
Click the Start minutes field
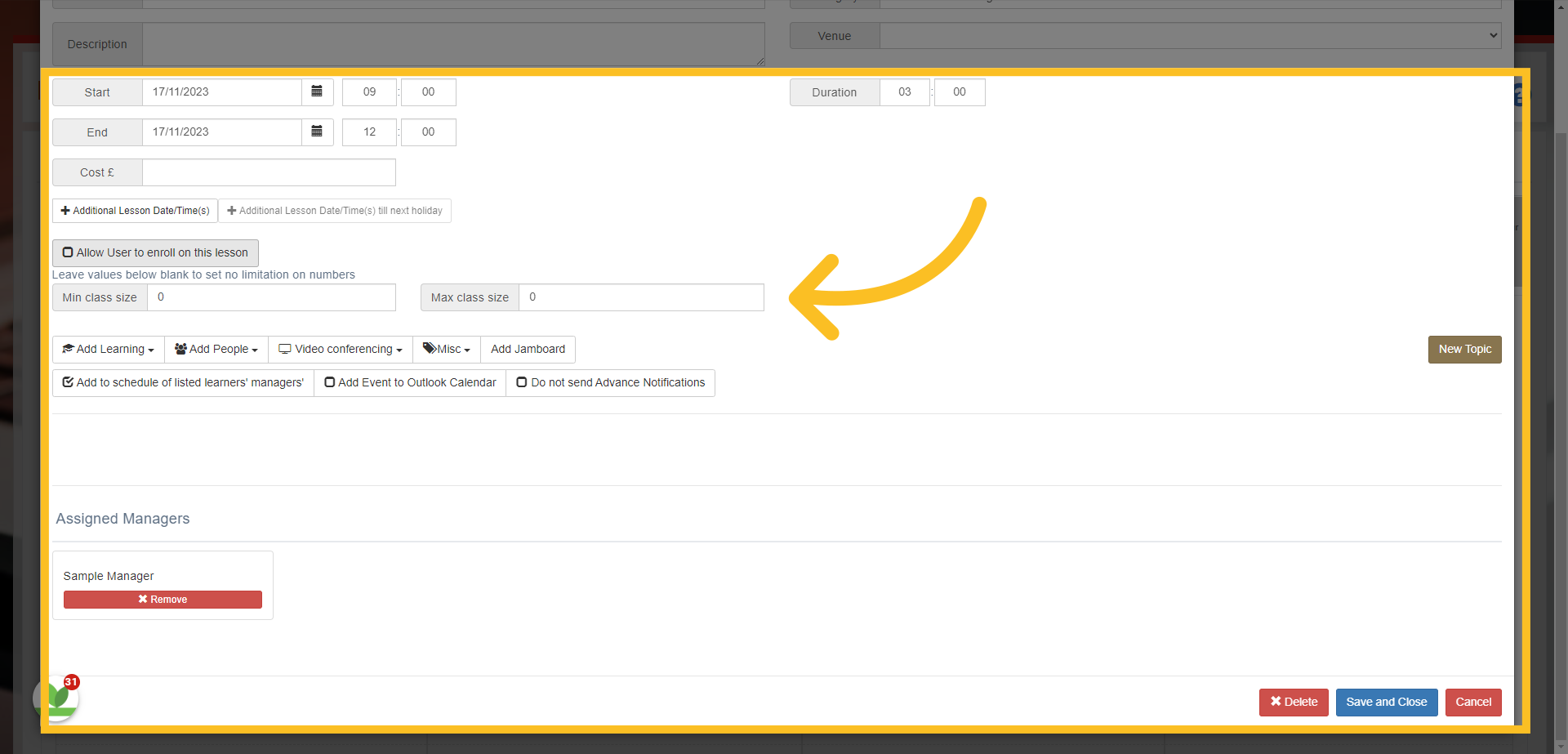428,91
